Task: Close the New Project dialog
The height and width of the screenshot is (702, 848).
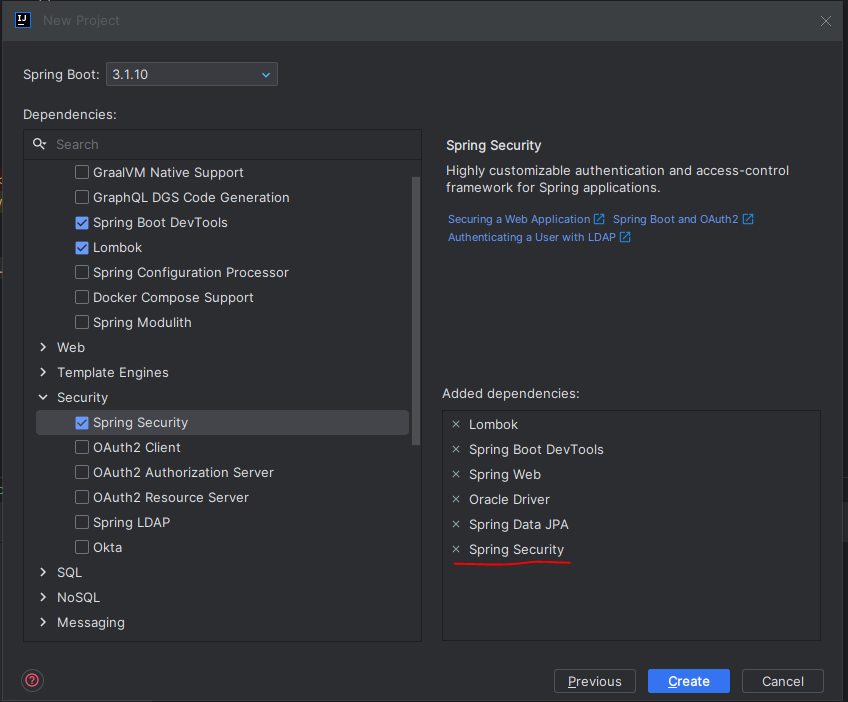Action: 826,21
